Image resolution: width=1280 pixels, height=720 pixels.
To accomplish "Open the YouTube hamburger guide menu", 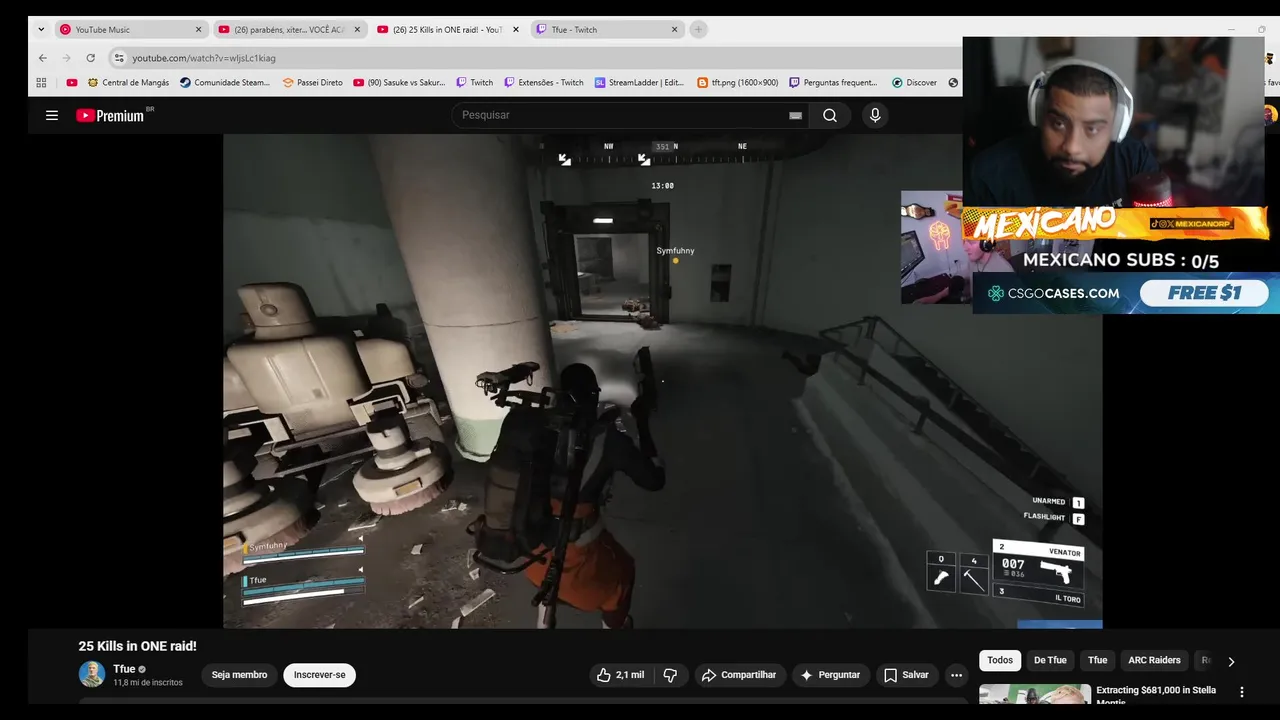I will pos(52,115).
